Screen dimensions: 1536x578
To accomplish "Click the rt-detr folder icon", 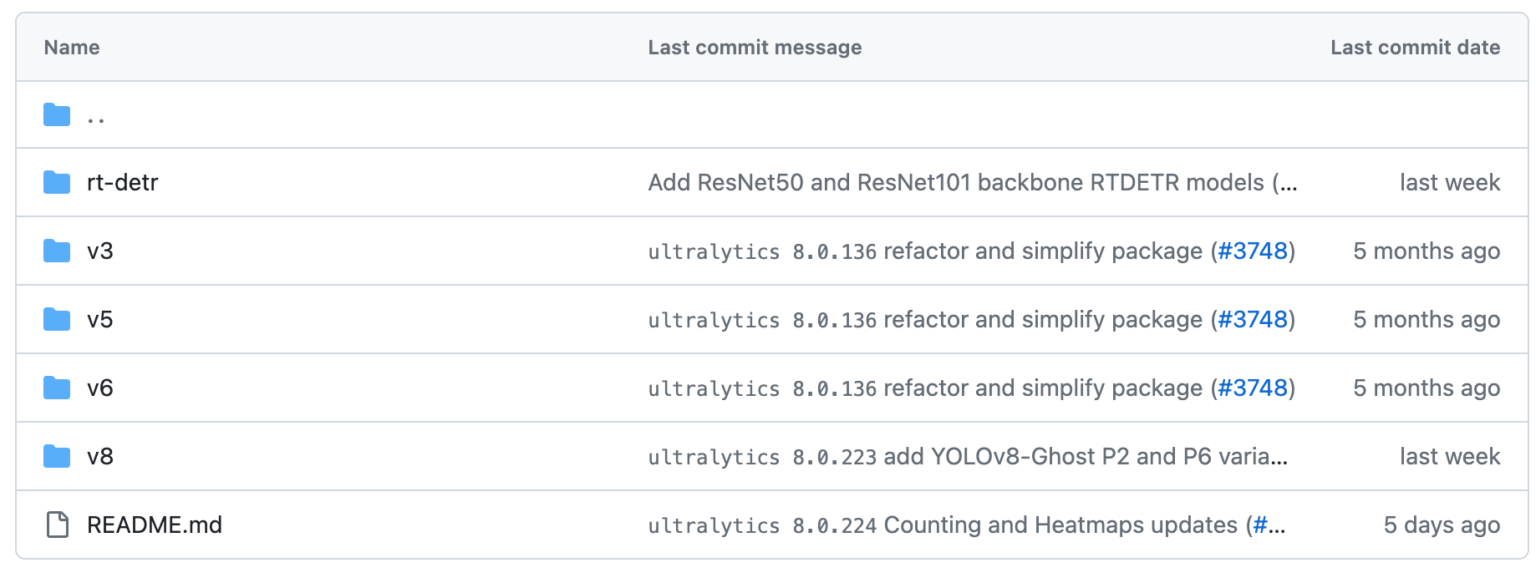I will (57, 182).
